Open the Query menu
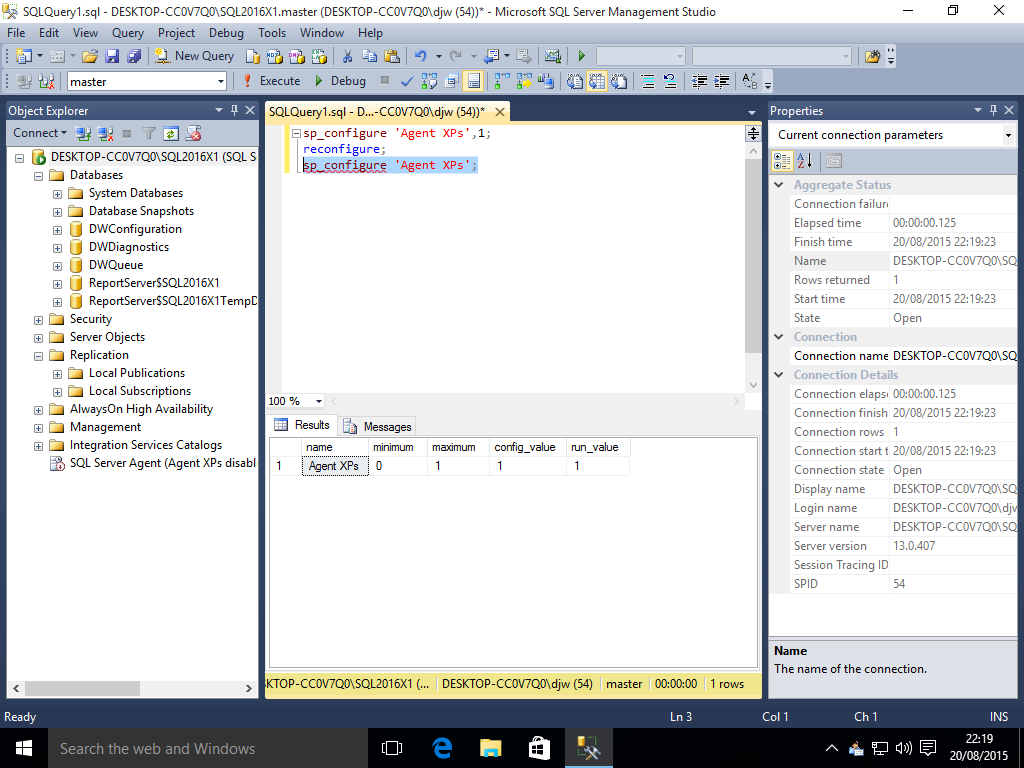Screen dimensions: 1024x768 (128, 33)
